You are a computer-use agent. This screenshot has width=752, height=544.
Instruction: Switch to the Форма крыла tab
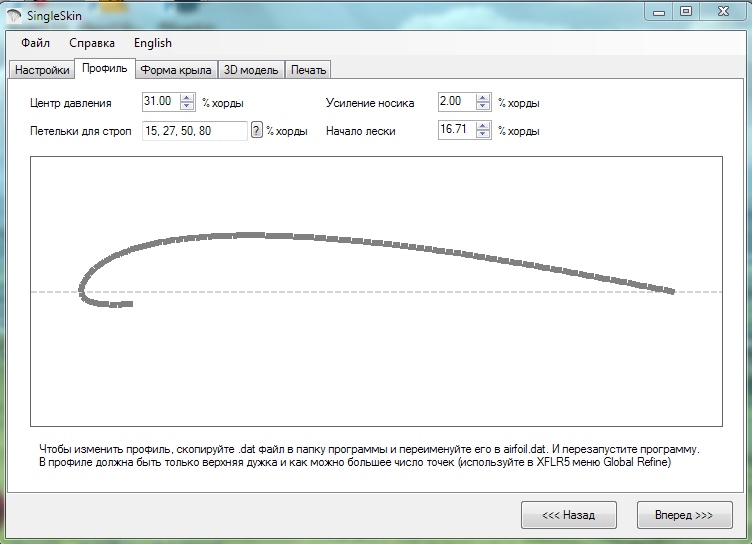tap(175, 70)
